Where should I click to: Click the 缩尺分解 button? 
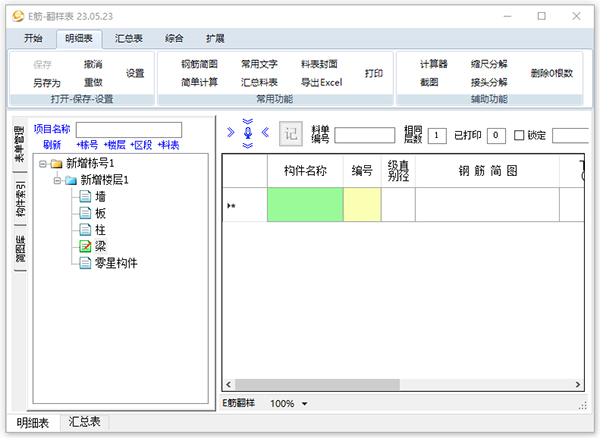[x=489, y=64]
